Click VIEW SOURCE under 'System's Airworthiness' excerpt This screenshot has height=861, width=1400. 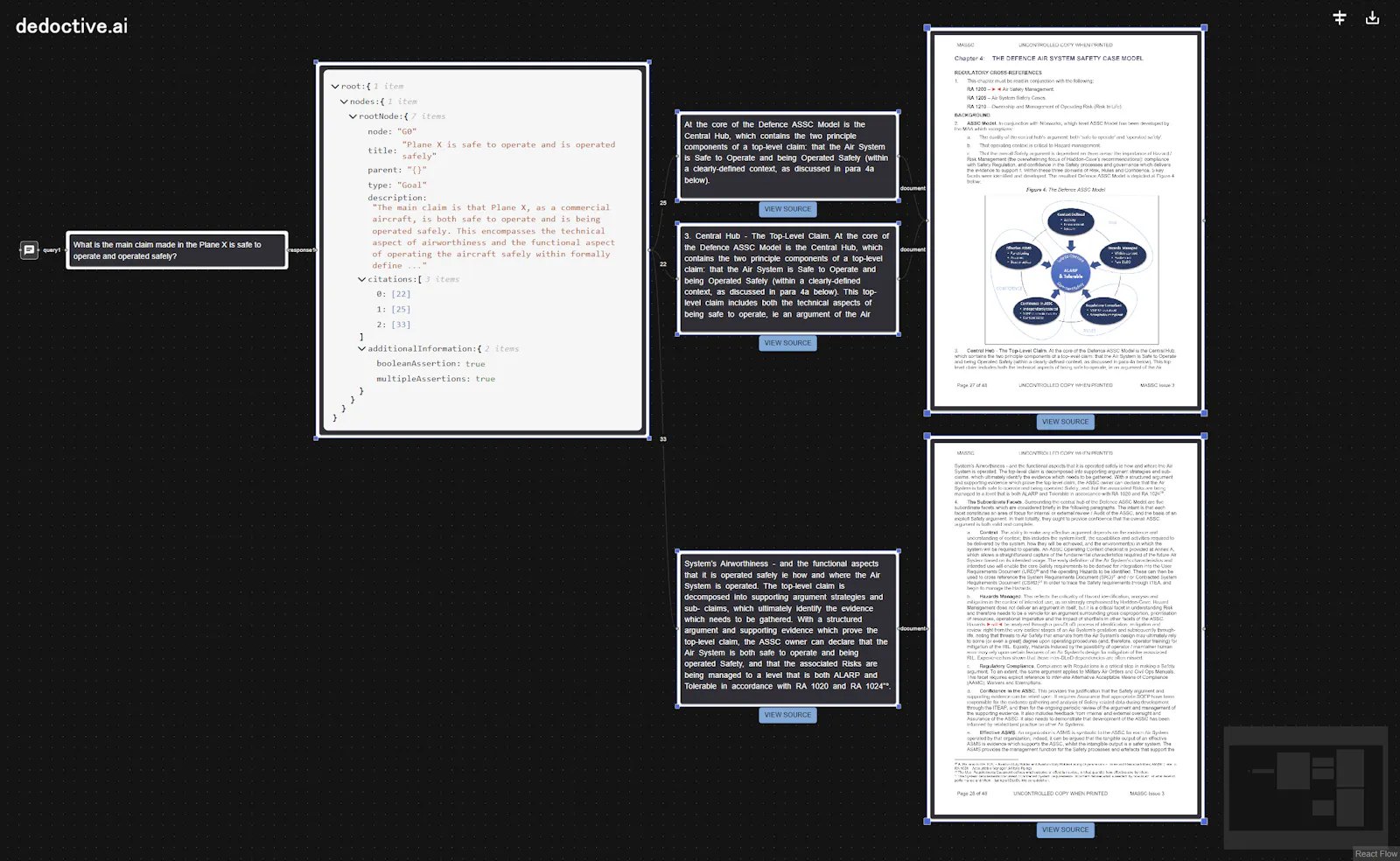pyautogui.click(x=787, y=715)
